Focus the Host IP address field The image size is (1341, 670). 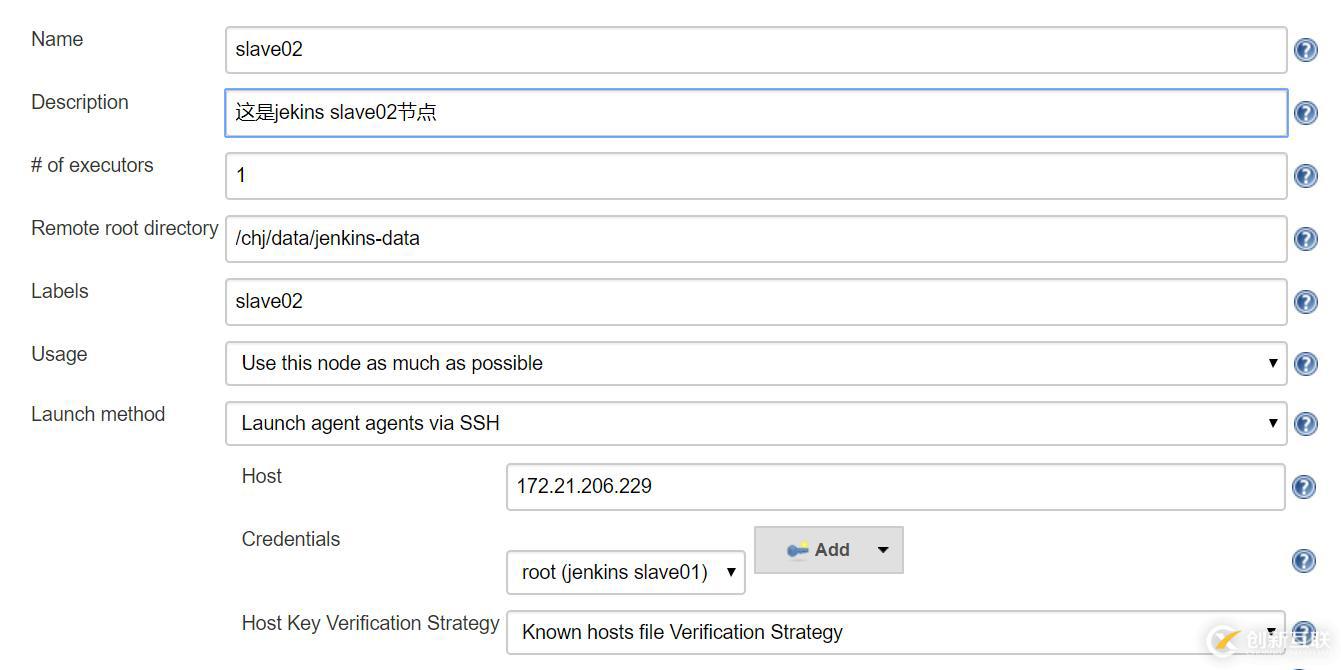point(895,487)
